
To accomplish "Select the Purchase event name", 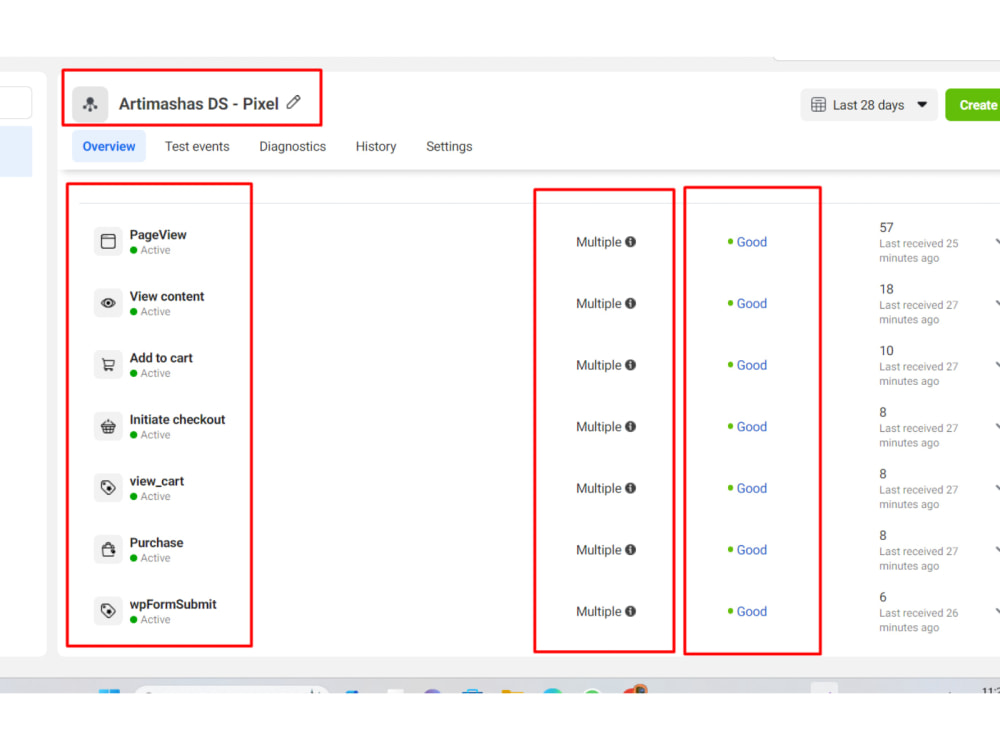I will coord(156,543).
